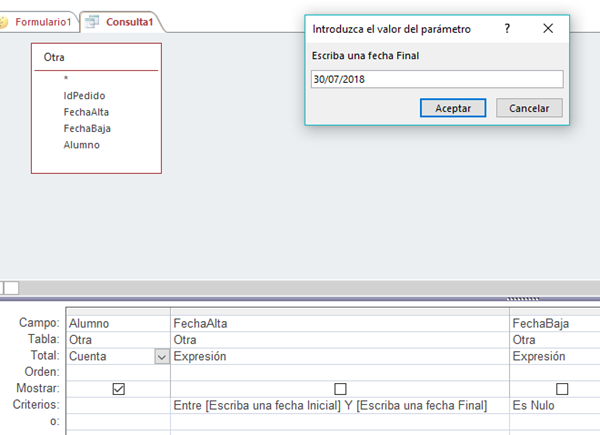This screenshot has height=435, width=600.
Task: Click the Cuenta value in the Total row
Action: (x=88, y=357)
